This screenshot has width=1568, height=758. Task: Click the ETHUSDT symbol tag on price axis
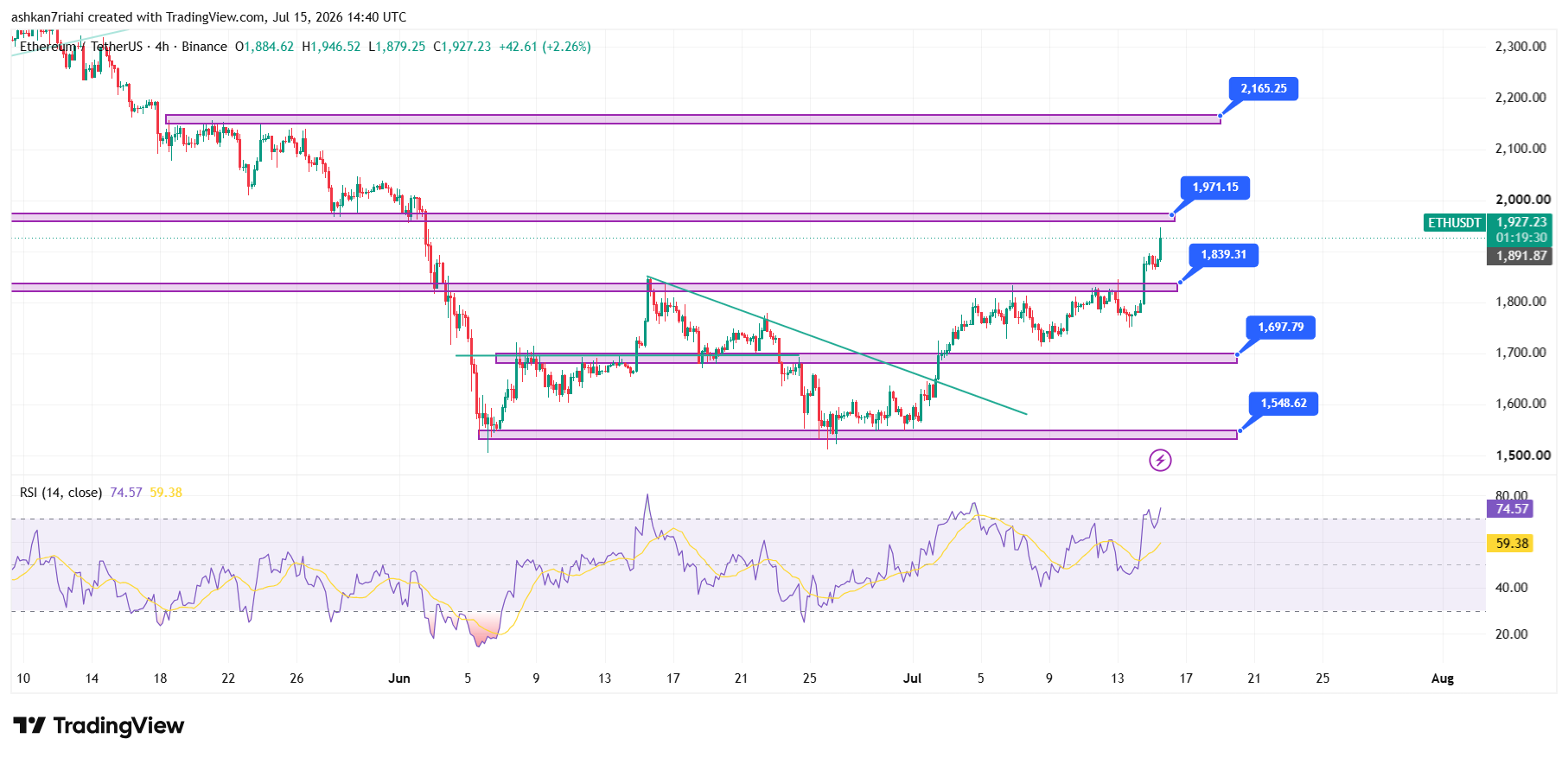tap(1454, 223)
